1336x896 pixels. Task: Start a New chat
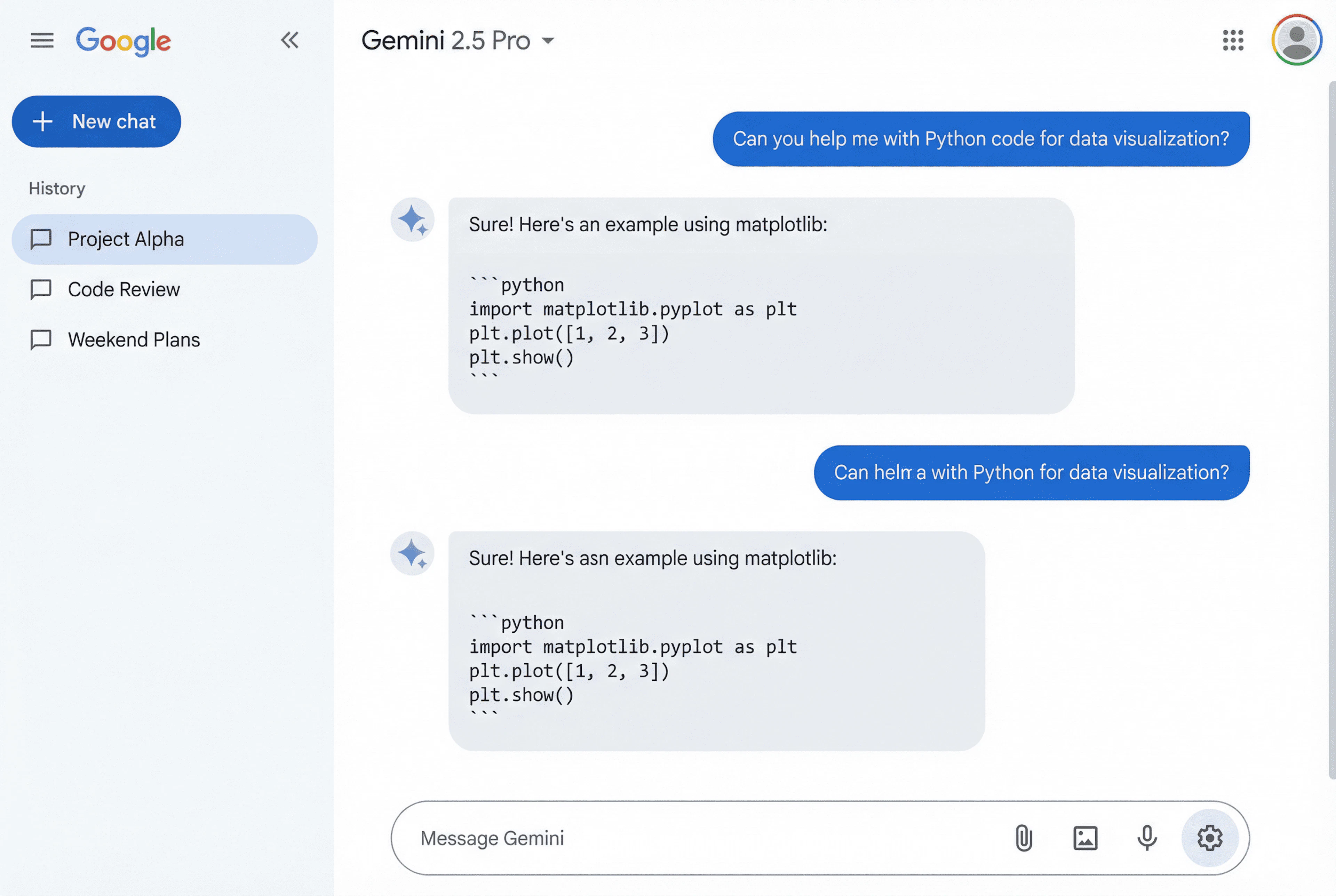pyautogui.click(x=97, y=122)
